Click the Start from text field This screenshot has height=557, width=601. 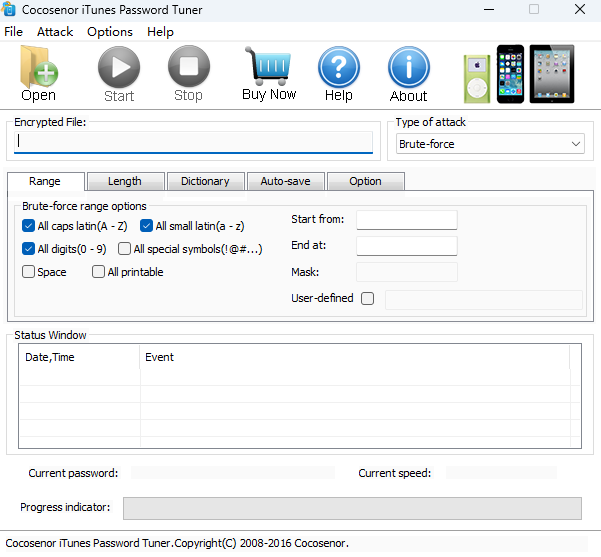(x=407, y=220)
